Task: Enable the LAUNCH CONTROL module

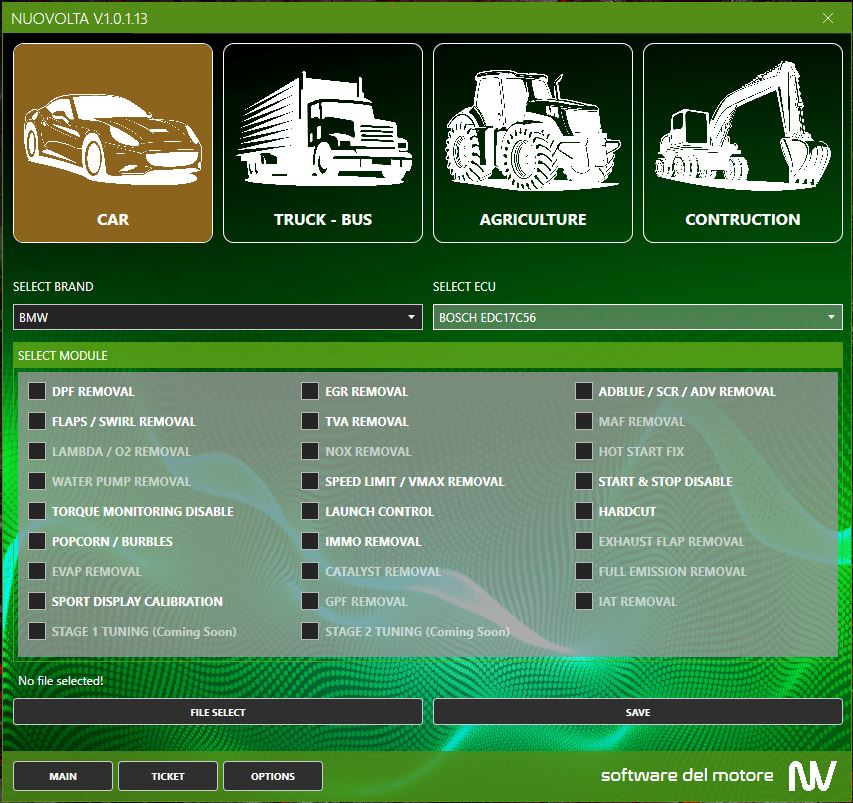Action: pos(310,511)
